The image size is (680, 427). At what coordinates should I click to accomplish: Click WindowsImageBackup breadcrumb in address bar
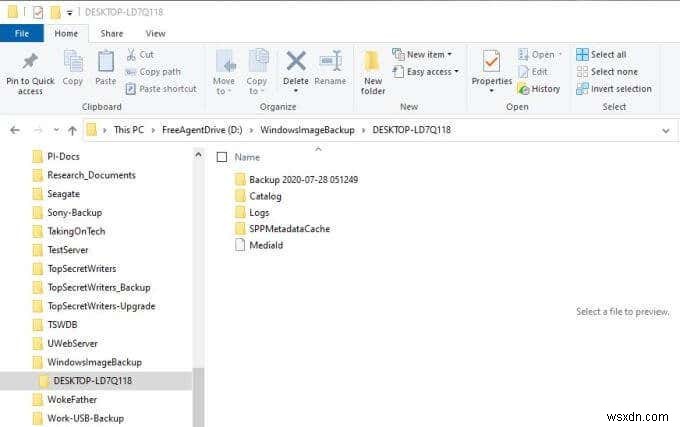click(x=307, y=130)
